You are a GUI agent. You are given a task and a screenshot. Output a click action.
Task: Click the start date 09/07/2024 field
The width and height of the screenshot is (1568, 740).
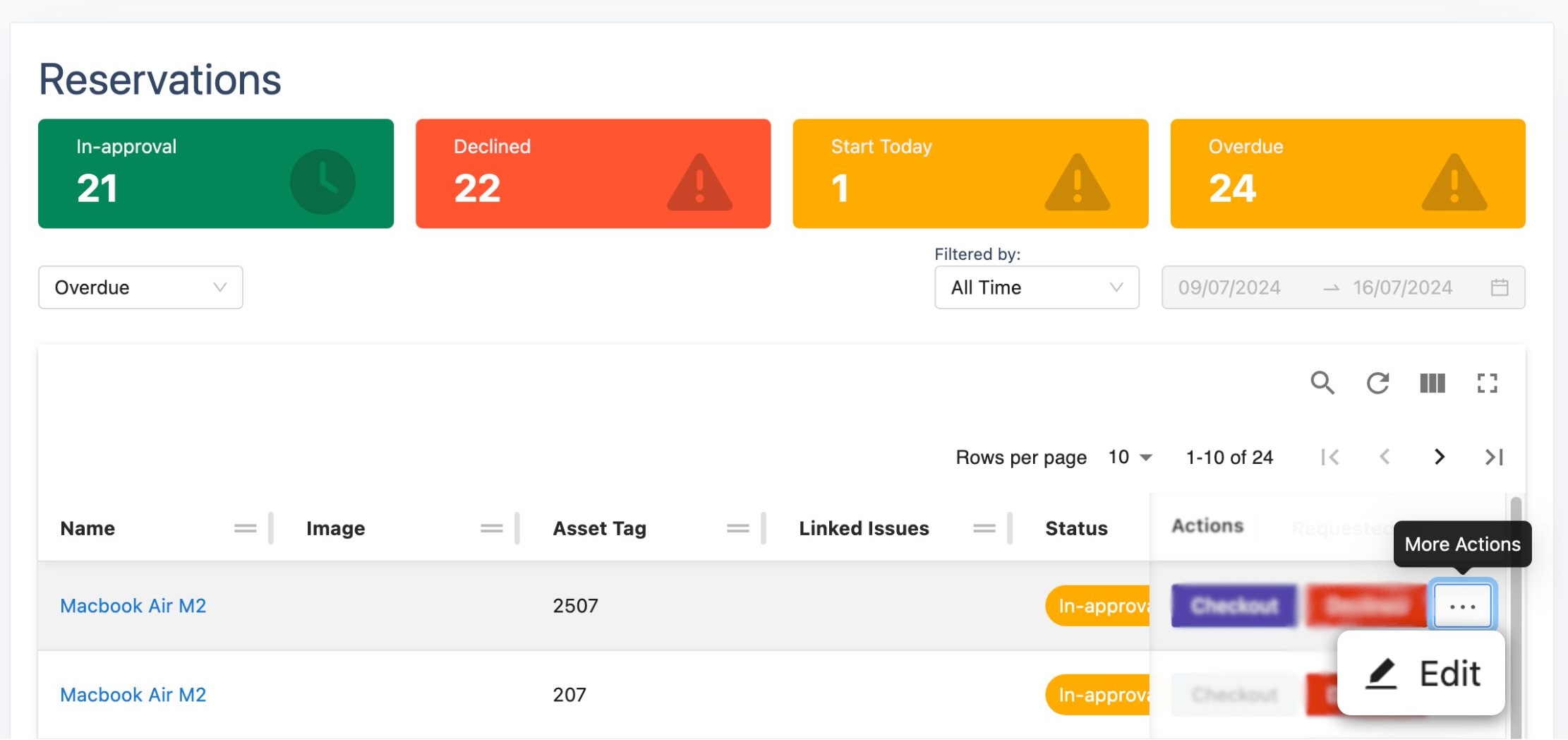point(1229,287)
